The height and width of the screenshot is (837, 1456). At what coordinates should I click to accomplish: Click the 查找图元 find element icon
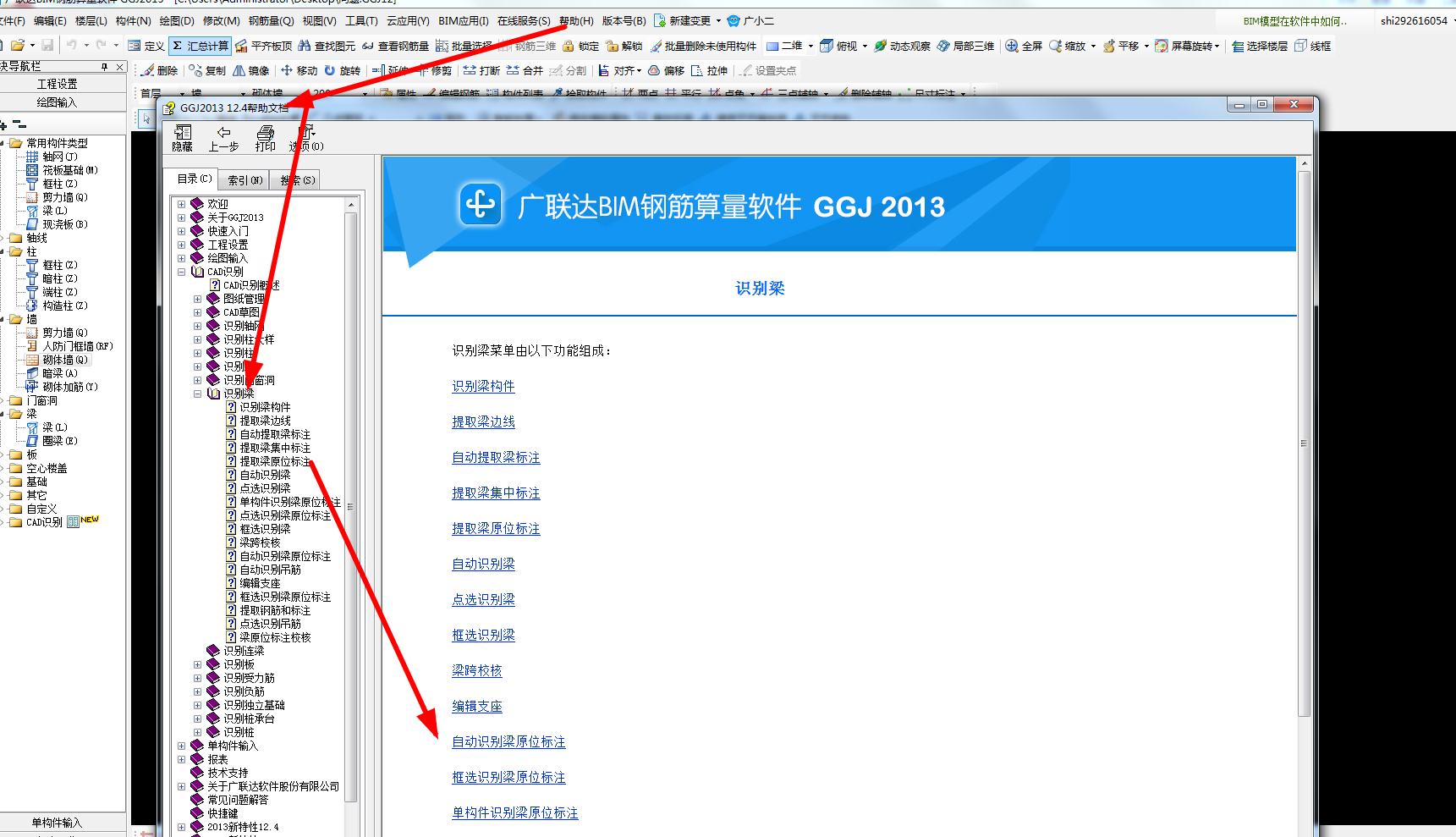(305, 46)
